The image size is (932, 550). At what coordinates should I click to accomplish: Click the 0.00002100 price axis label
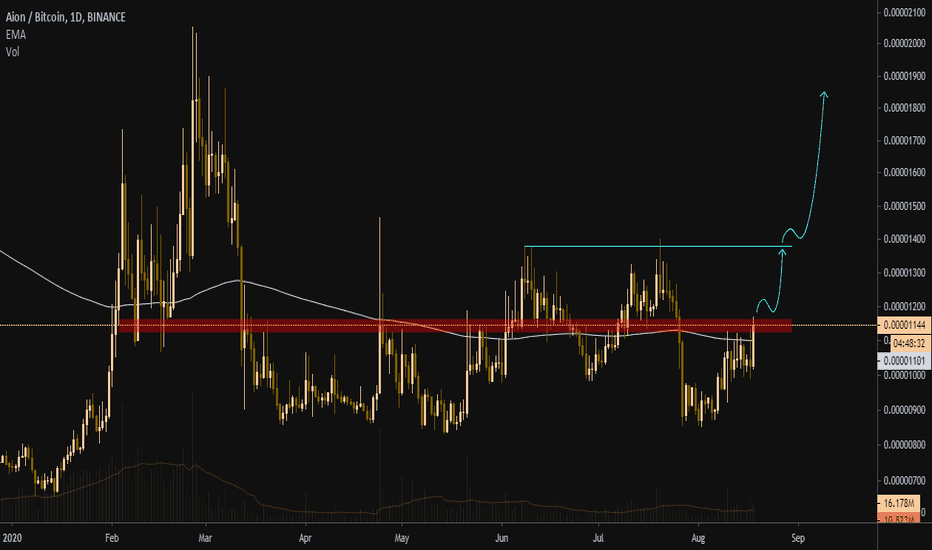click(904, 12)
